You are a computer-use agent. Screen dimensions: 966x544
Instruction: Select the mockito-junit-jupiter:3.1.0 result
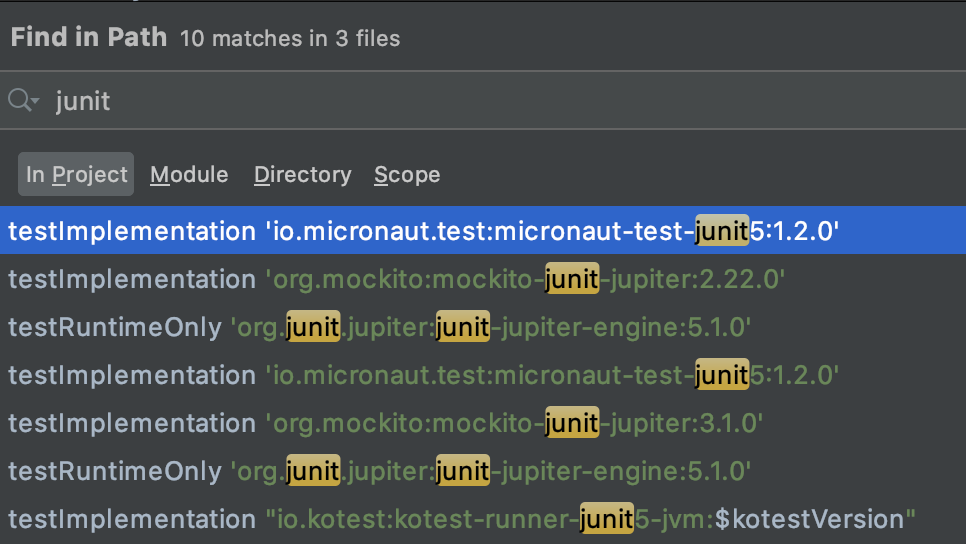tap(483, 423)
